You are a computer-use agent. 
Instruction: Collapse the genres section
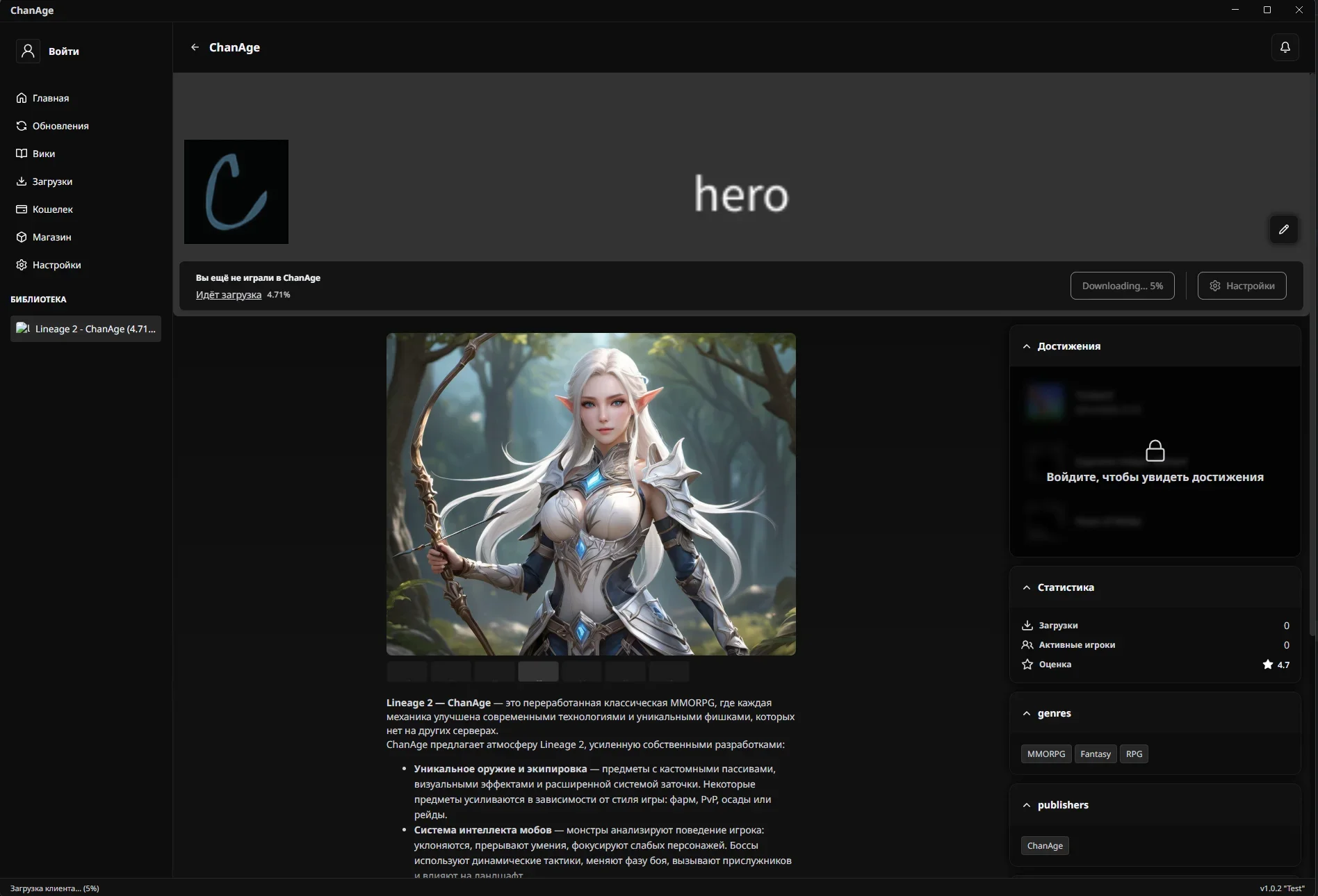coord(1027,713)
